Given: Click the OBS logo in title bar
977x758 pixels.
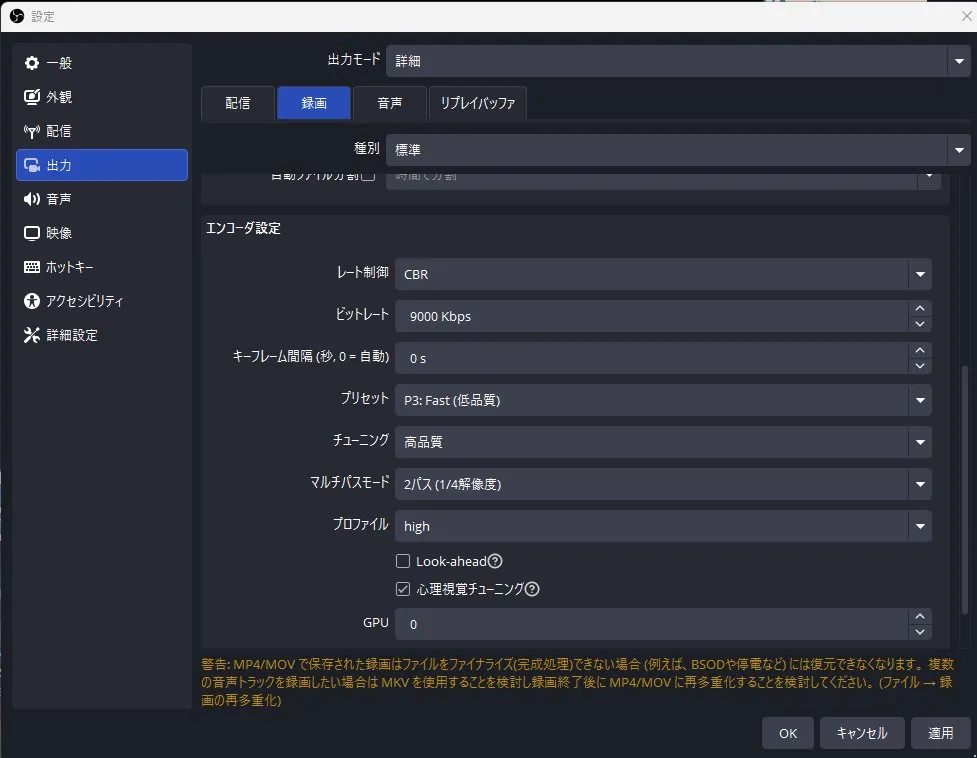Looking at the screenshot, I should [x=17, y=16].
